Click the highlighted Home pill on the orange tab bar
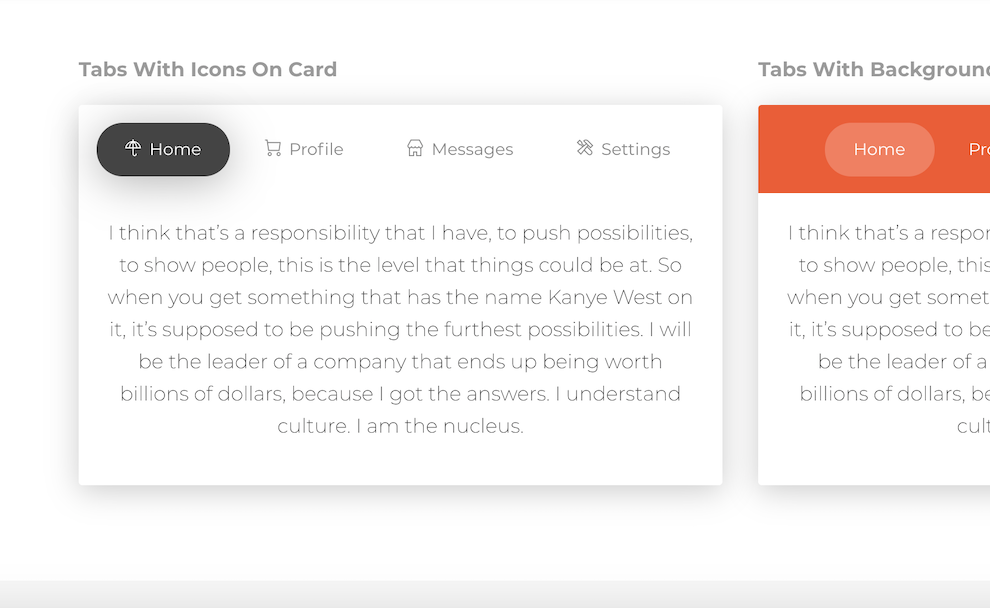The image size is (990, 608). [x=879, y=148]
